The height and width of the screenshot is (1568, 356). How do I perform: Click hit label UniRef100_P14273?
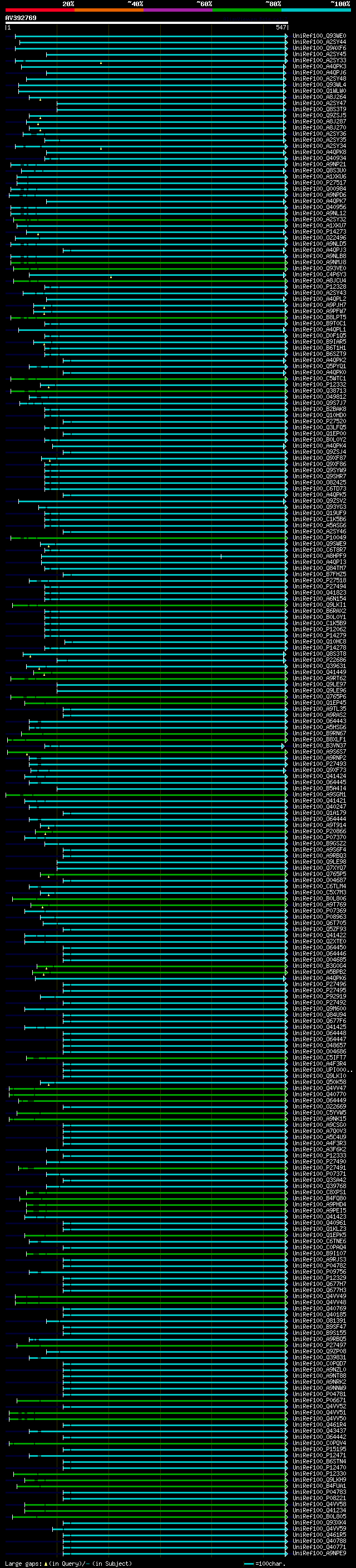pyautogui.click(x=319, y=232)
